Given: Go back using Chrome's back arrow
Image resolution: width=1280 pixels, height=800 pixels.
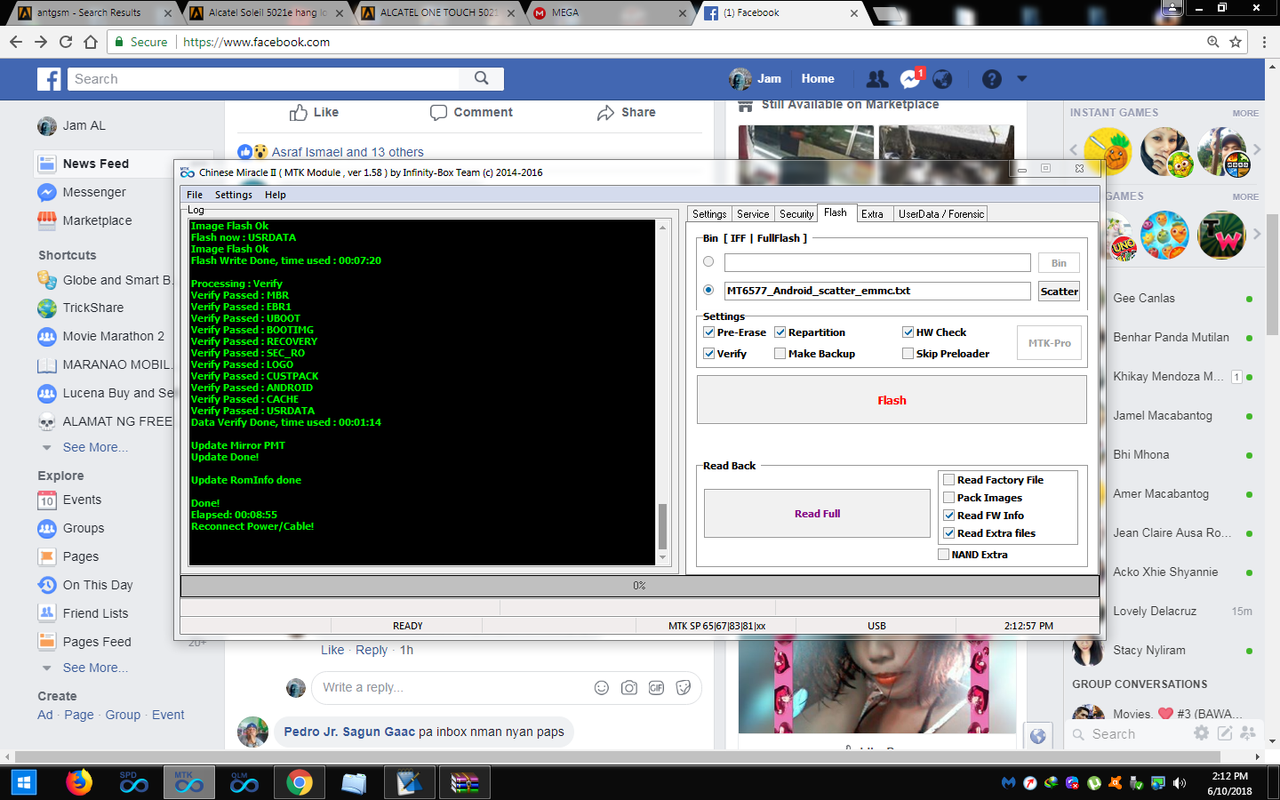Looking at the screenshot, I should click(x=15, y=42).
